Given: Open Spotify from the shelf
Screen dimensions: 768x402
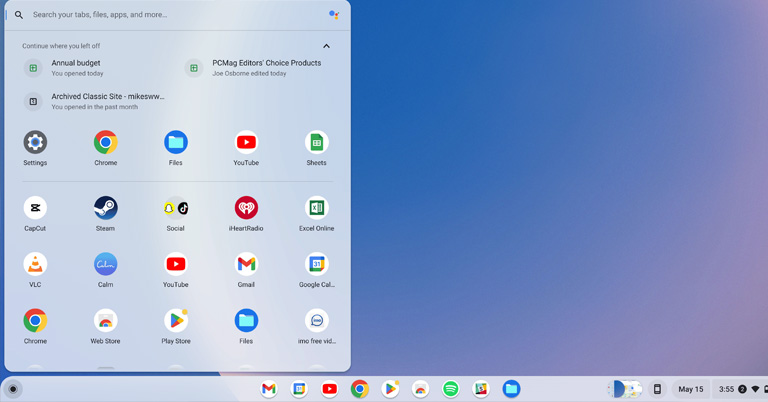Looking at the screenshot, I should (x=451, y=389).
